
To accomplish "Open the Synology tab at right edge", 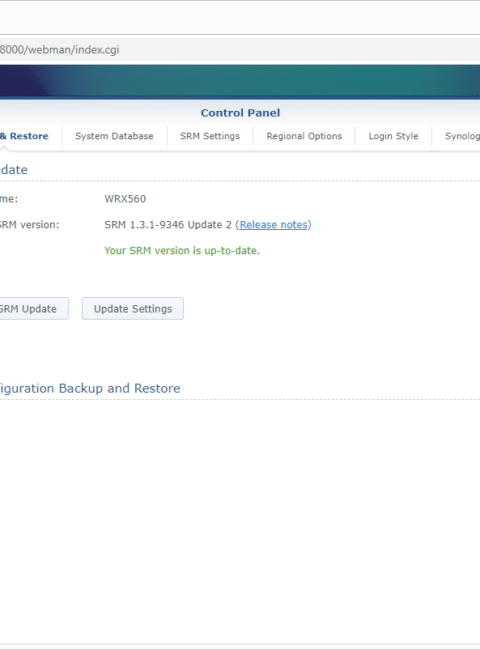I will point(462,136).
